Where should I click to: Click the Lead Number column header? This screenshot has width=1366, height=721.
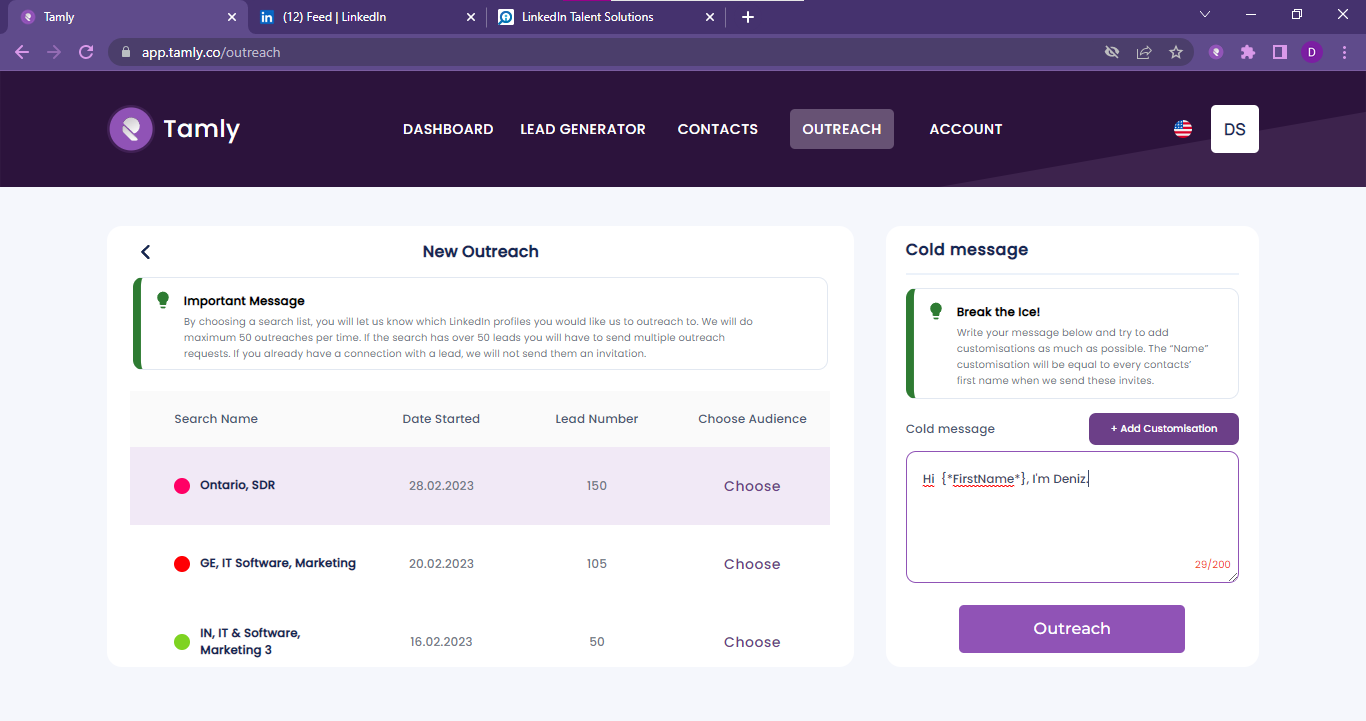click(597, 419)
